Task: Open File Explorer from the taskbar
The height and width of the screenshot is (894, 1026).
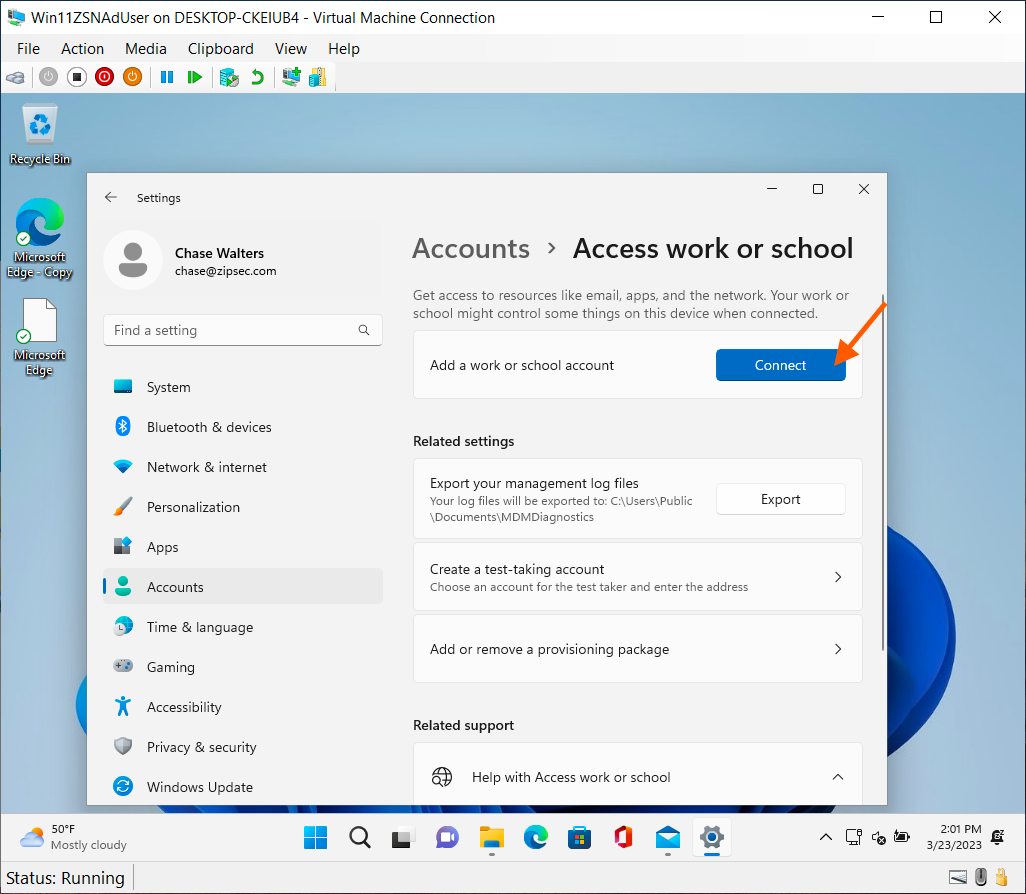Action: (491, 837)
